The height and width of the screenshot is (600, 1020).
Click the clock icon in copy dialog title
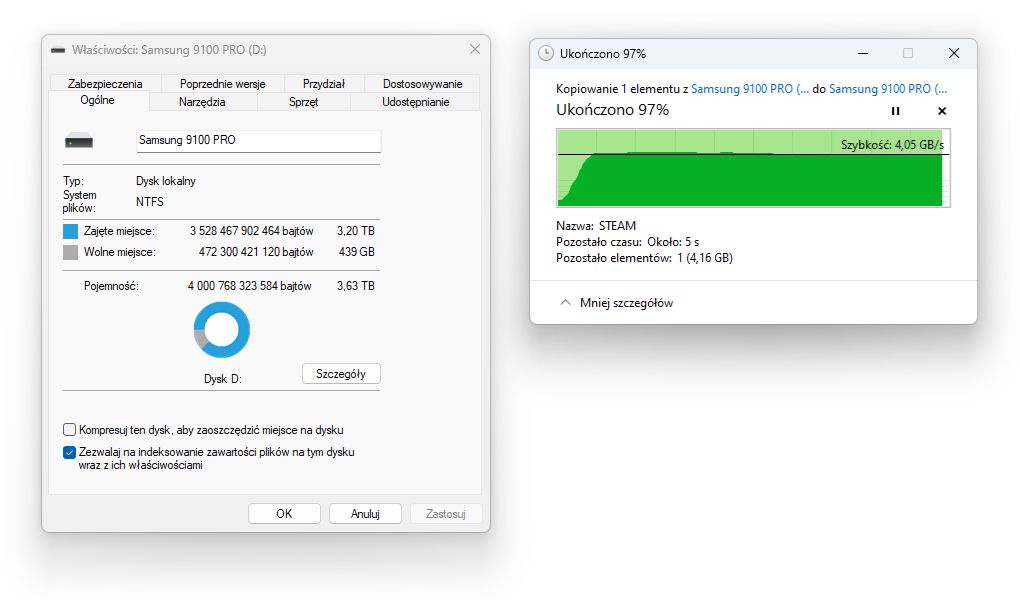pos(546,53)
